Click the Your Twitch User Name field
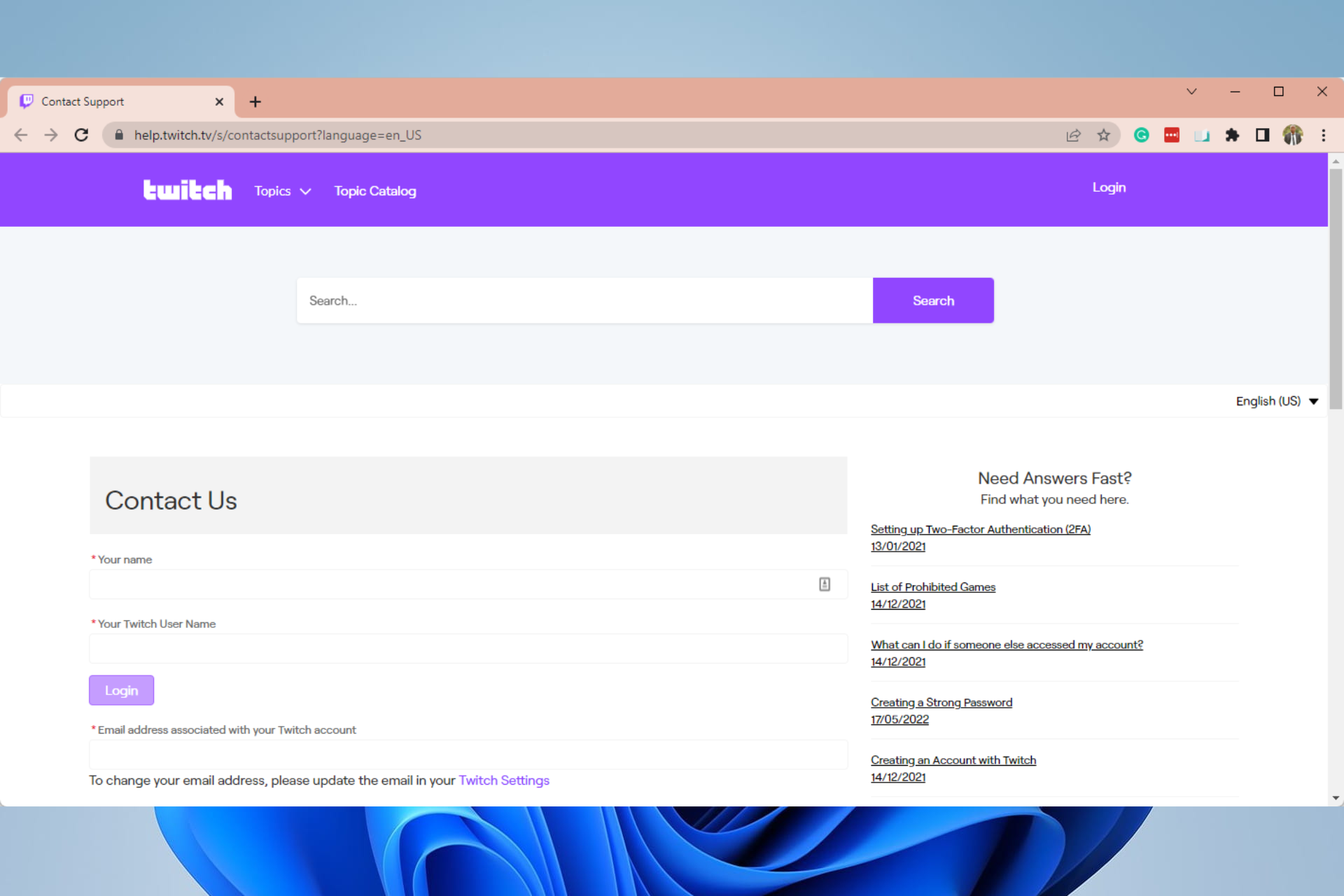 click(x=468, y=648)
